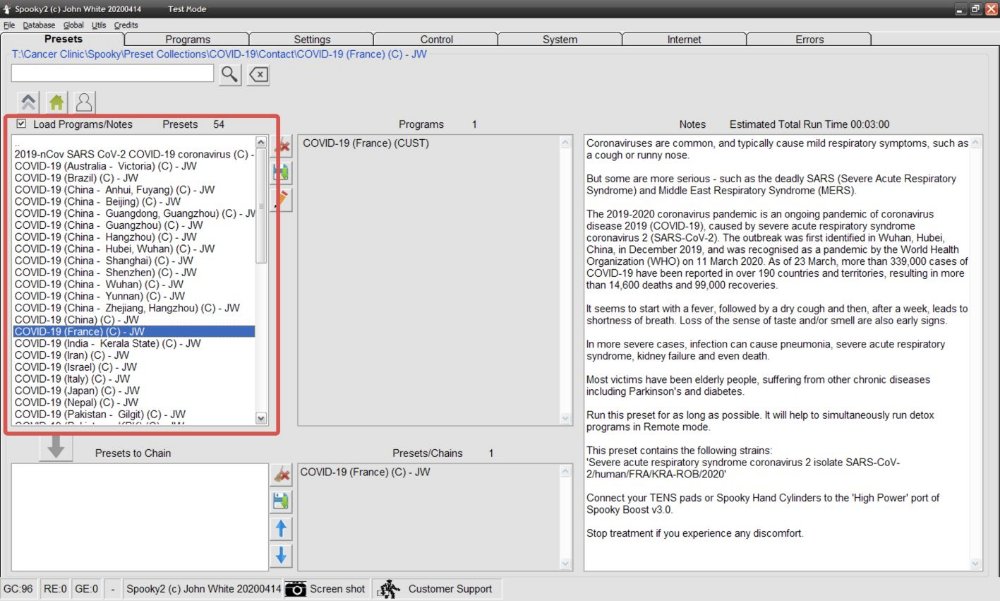Click the magnifying glass search icon
The height and width of the screenshot is (601, 1000).
[230, 74]
